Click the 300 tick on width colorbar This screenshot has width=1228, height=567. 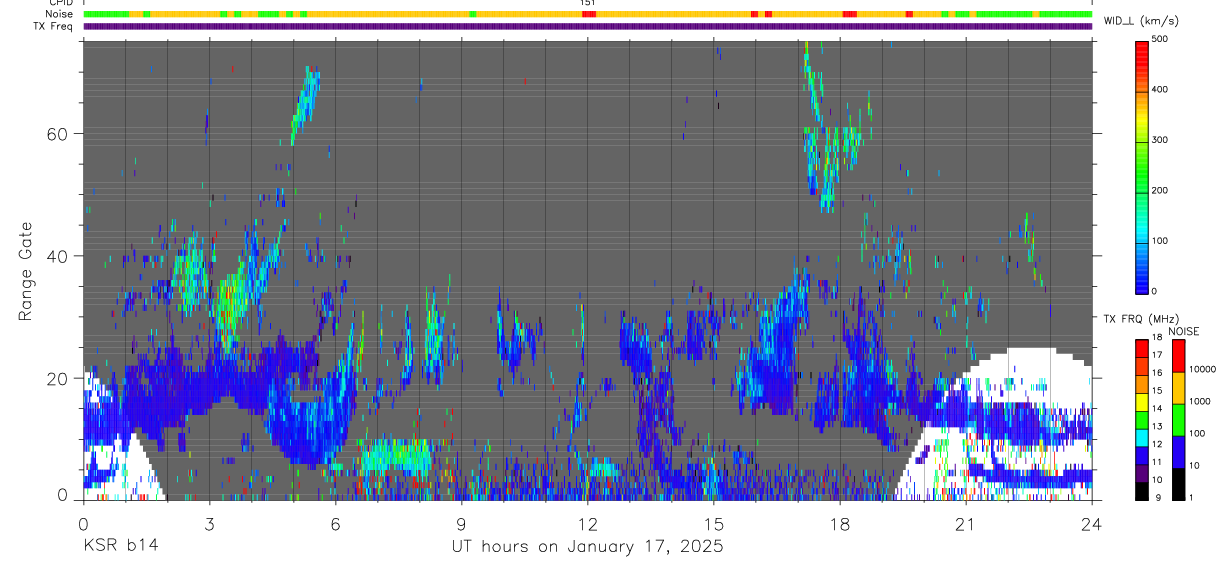point(1160,140)
